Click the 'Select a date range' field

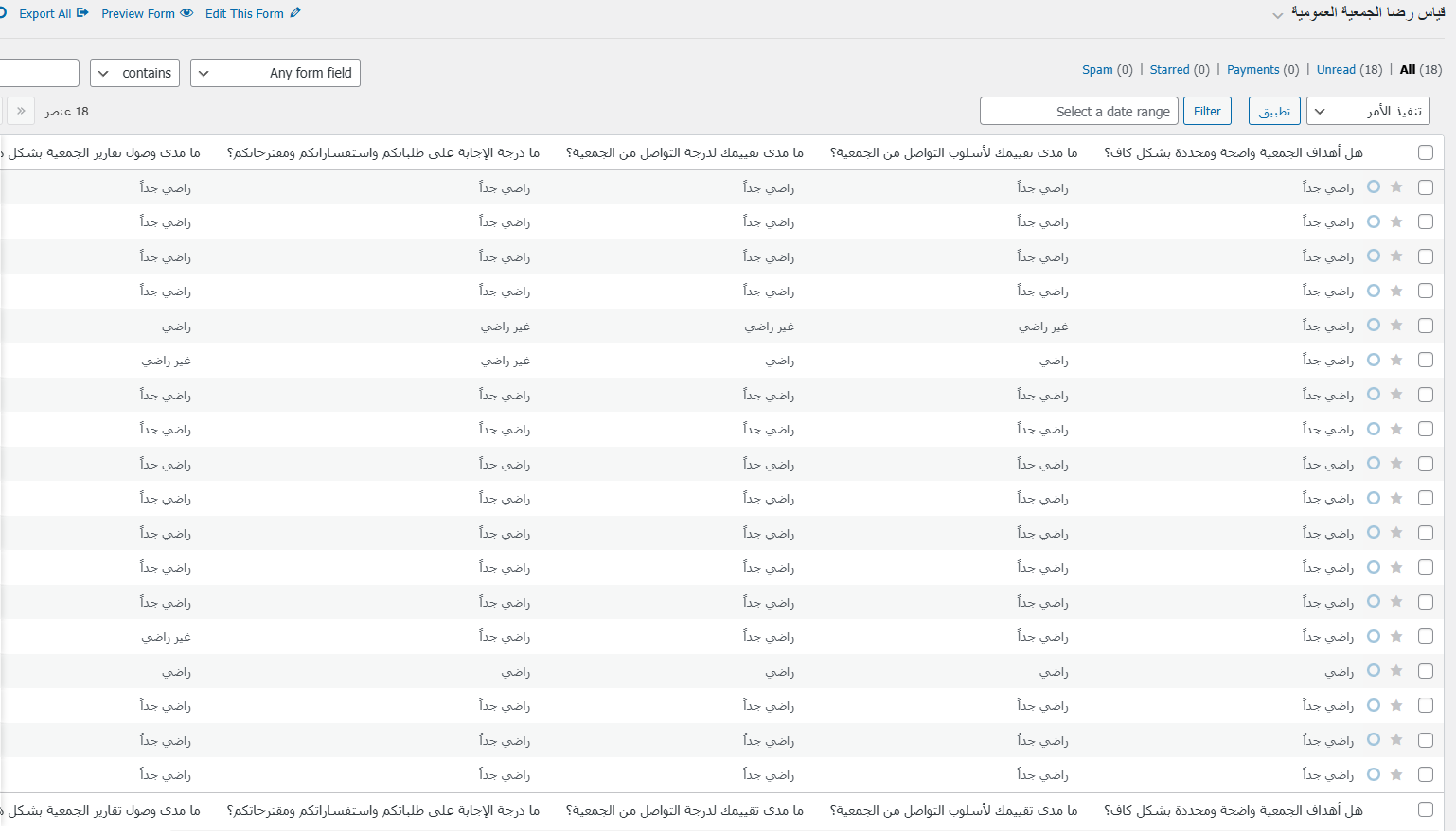(x=1078, y=112)
